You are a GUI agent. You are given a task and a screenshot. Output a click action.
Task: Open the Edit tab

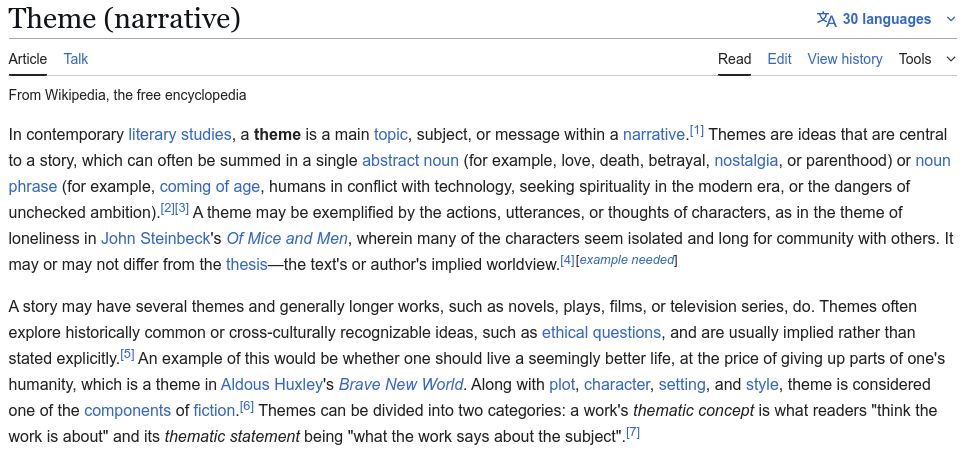click(x=779, y=59)
